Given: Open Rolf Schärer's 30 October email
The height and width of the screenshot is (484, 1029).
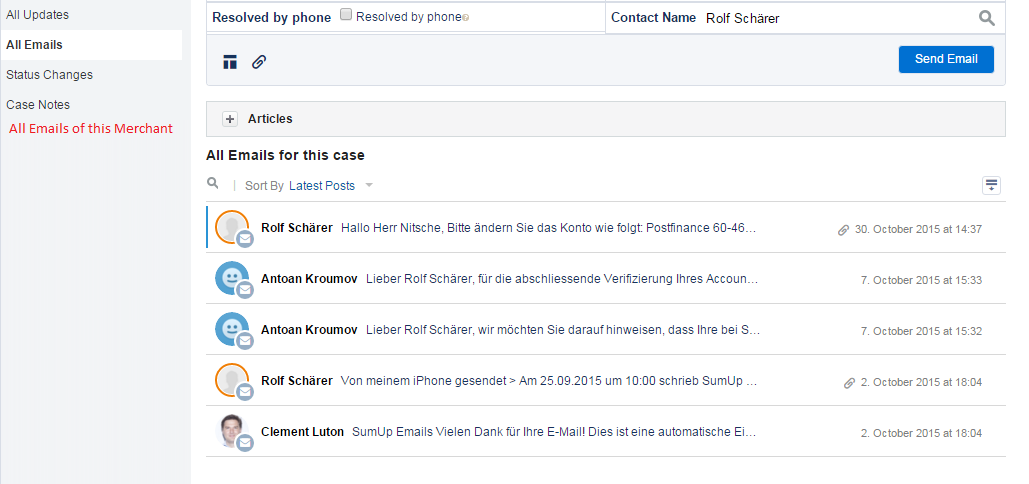Looking at the screenshot, I should [548, 229].
